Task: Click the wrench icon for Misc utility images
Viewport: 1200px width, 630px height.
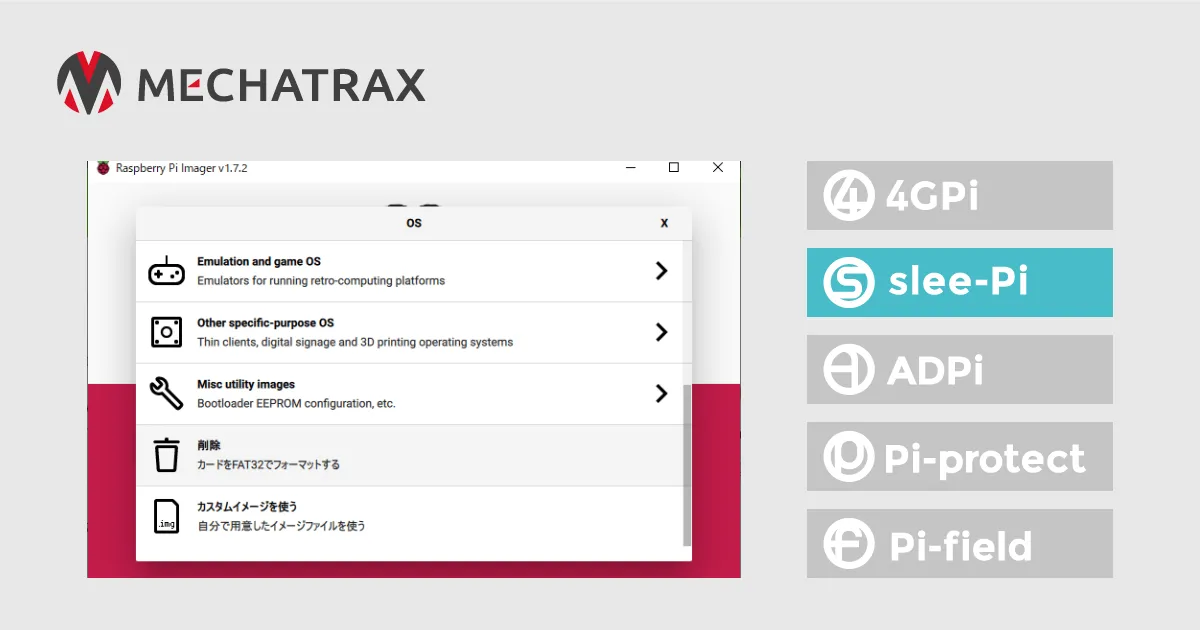Action: (166, 393)
